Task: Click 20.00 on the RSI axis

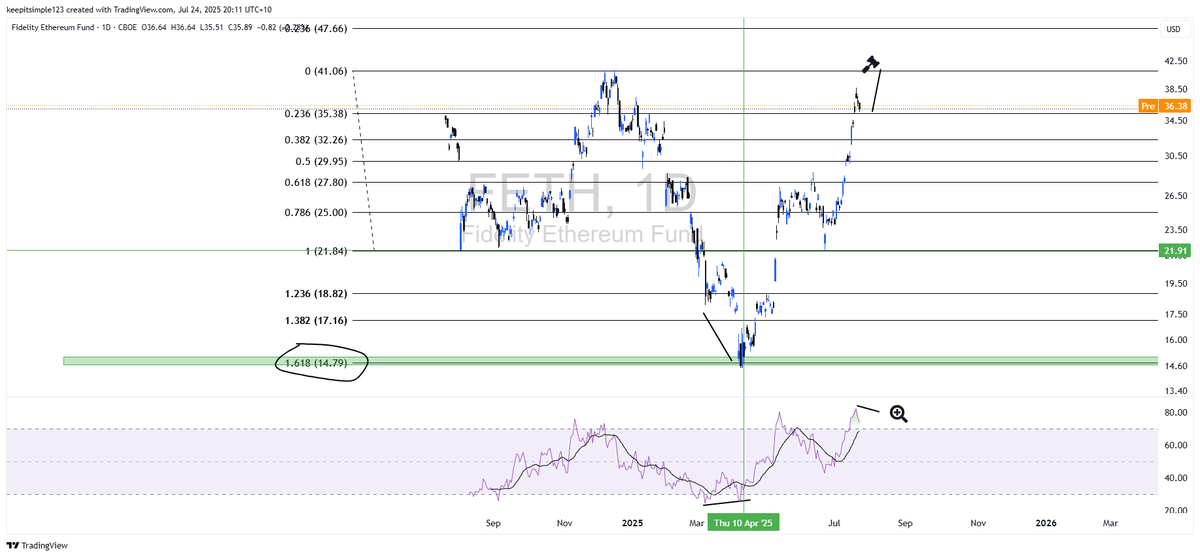Action: coord(1175,511)
